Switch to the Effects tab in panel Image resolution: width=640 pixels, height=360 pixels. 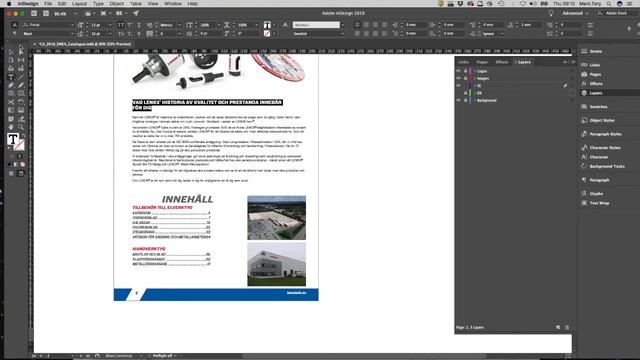[502, 62]
